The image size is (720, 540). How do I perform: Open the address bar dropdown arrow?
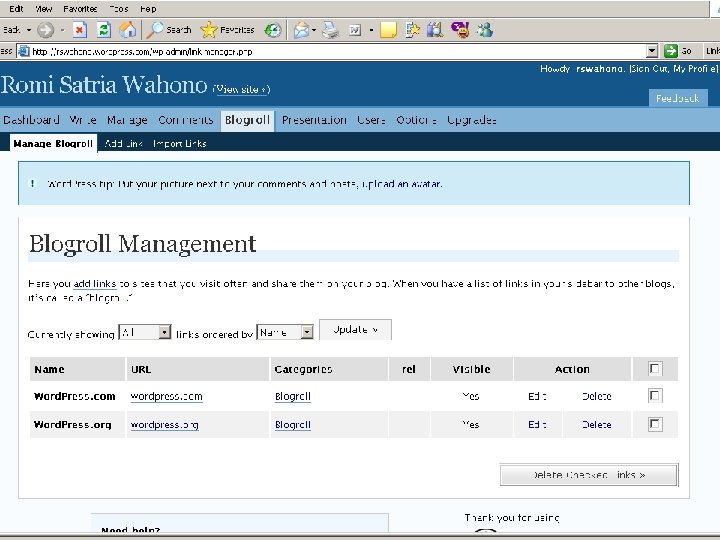coord(652,51)
